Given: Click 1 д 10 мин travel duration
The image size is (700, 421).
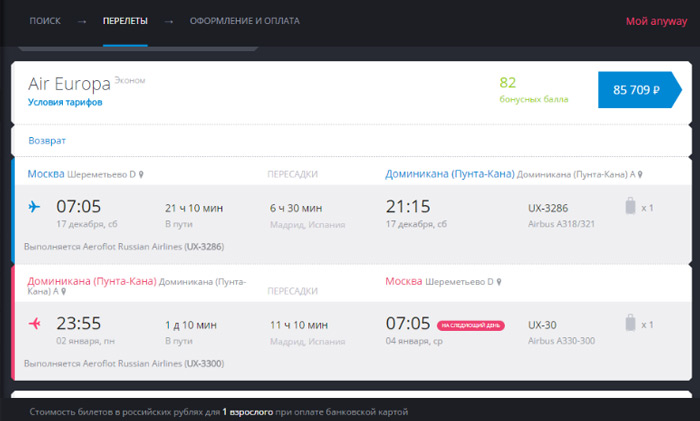Looking at the screenshot, I should (x=191, y=325).
